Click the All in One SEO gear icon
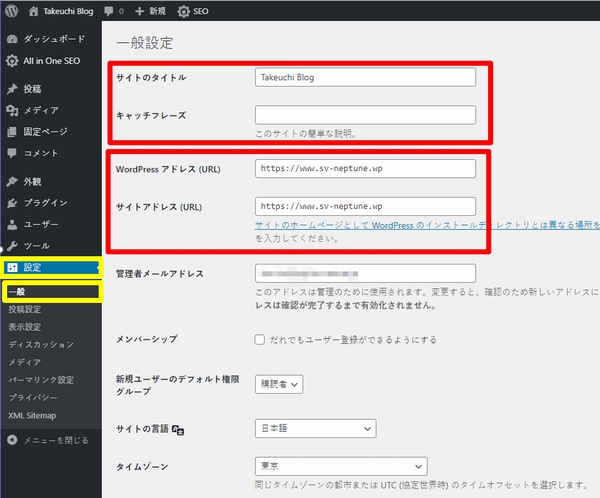Image resolution: width=600 pixels, height=498 pixels. (x=12, y=60)
